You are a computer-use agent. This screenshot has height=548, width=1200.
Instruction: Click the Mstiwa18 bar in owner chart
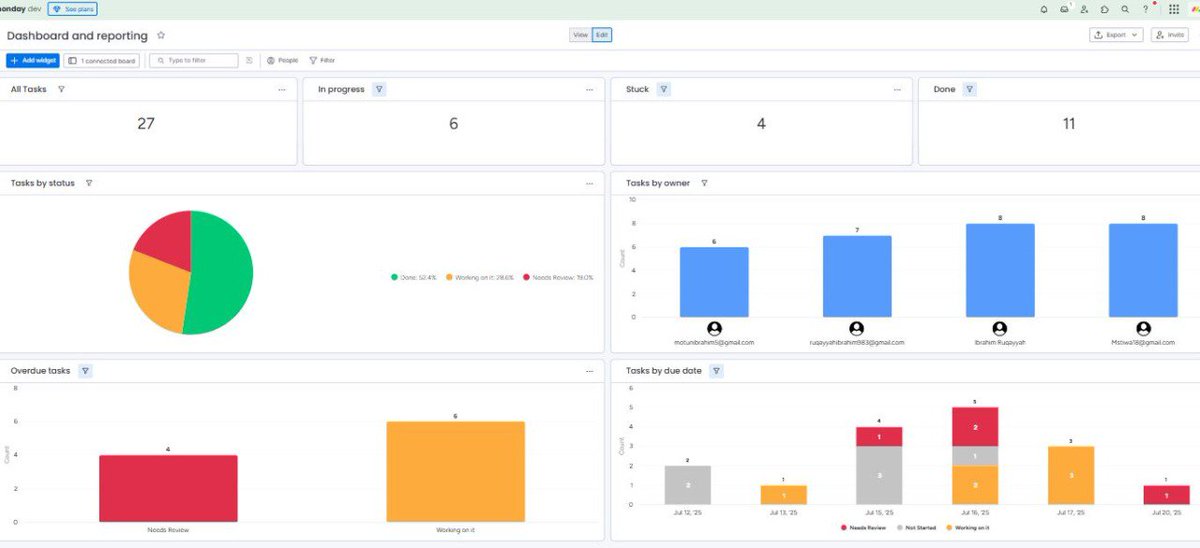pyautogui.click(x=1143, y=270)
